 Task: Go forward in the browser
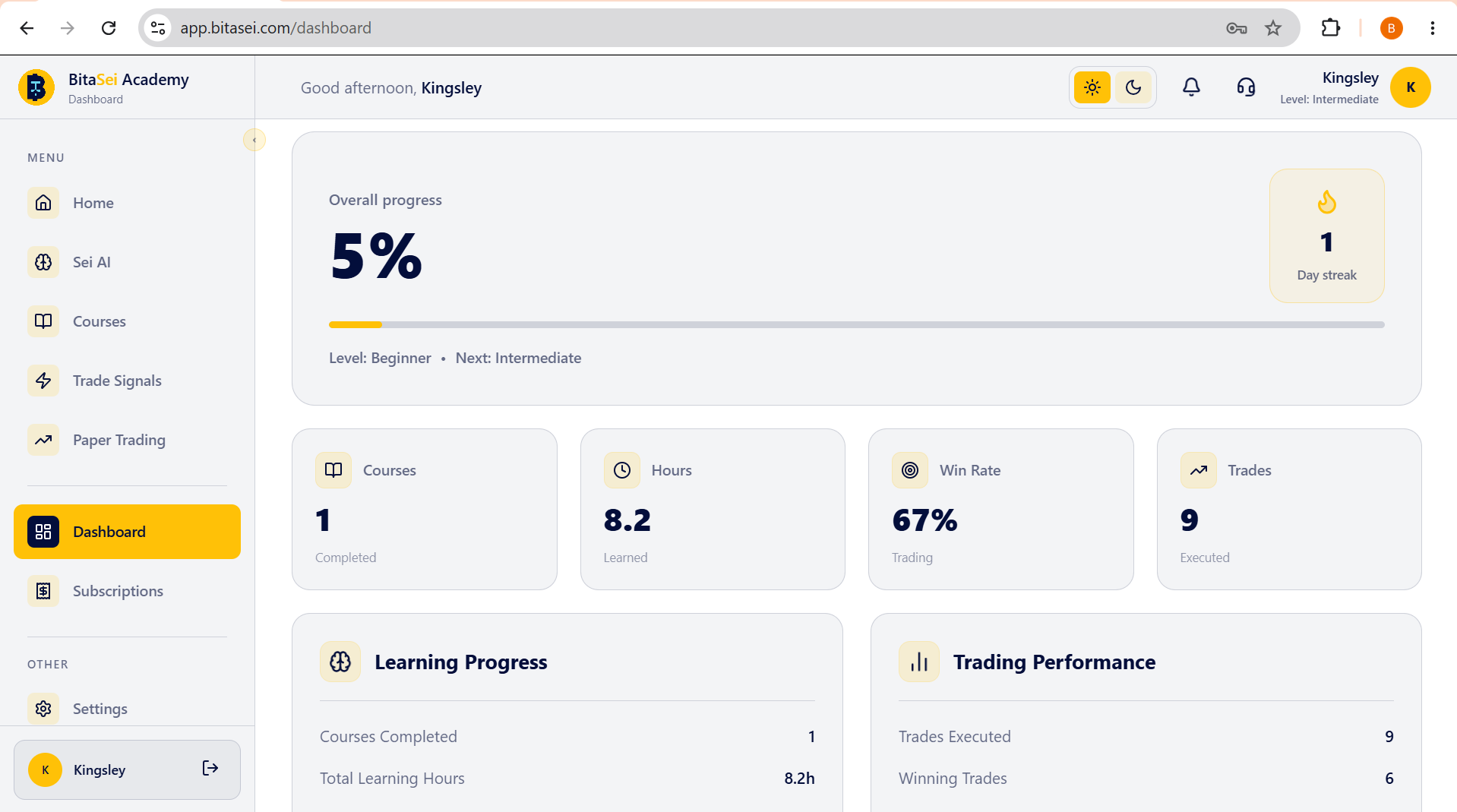[68, 28]
